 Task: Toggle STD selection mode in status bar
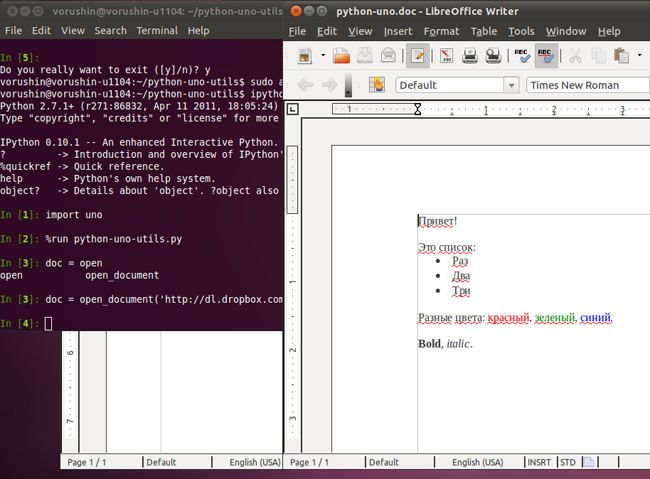tap(568, 462)
